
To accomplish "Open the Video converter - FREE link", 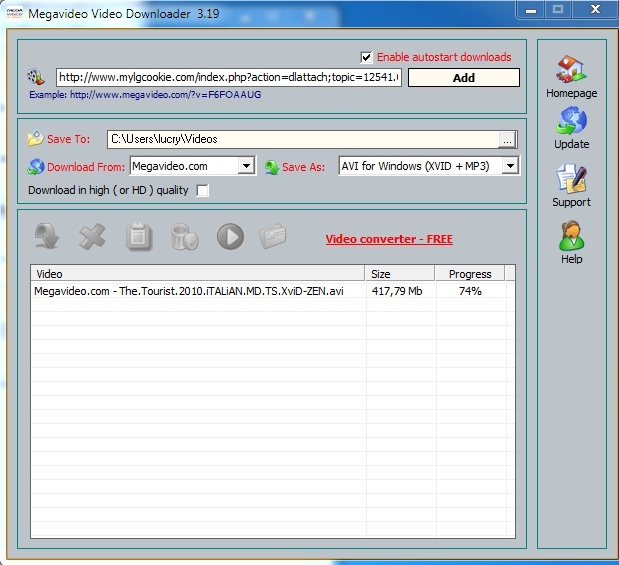I will [x=389, y=239].
